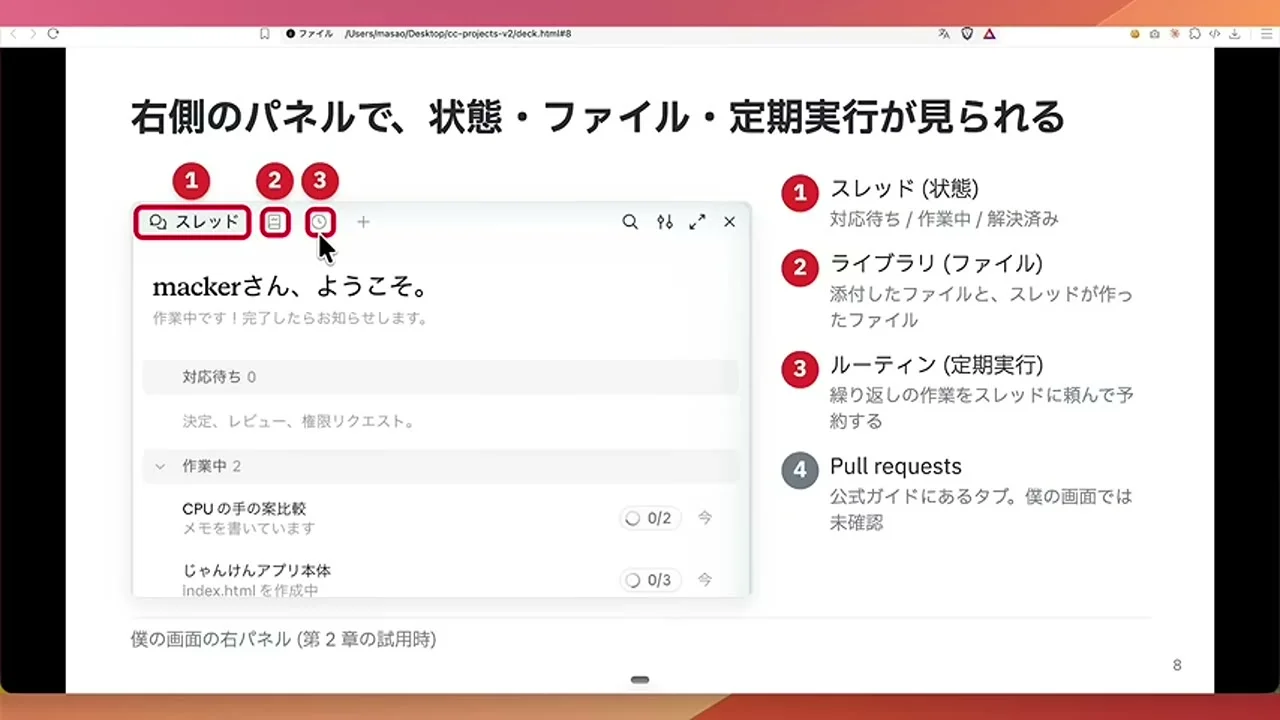The image size is (1280, 720).
Task: Open the library file icon tab
Action: tap(274, 222)
